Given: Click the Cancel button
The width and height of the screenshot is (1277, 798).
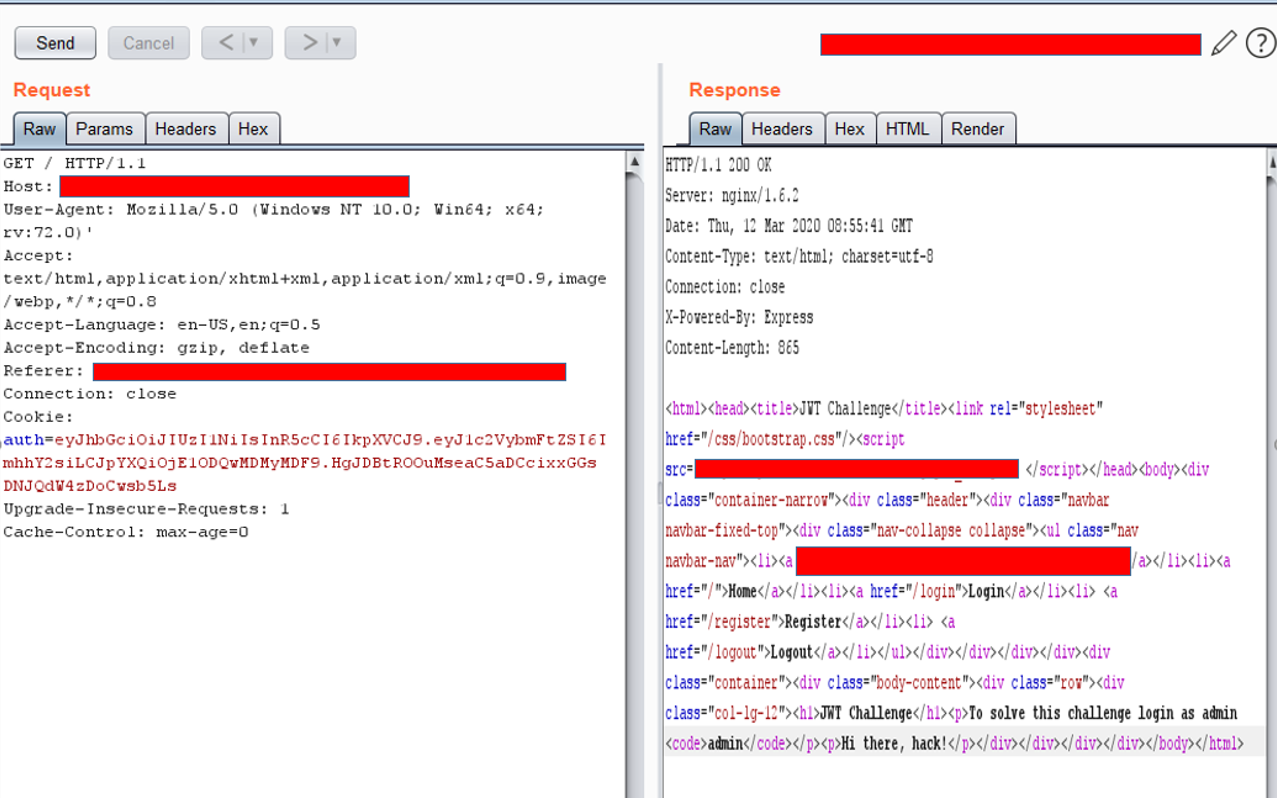Looking at the screenshot, I should coord(148,43).
